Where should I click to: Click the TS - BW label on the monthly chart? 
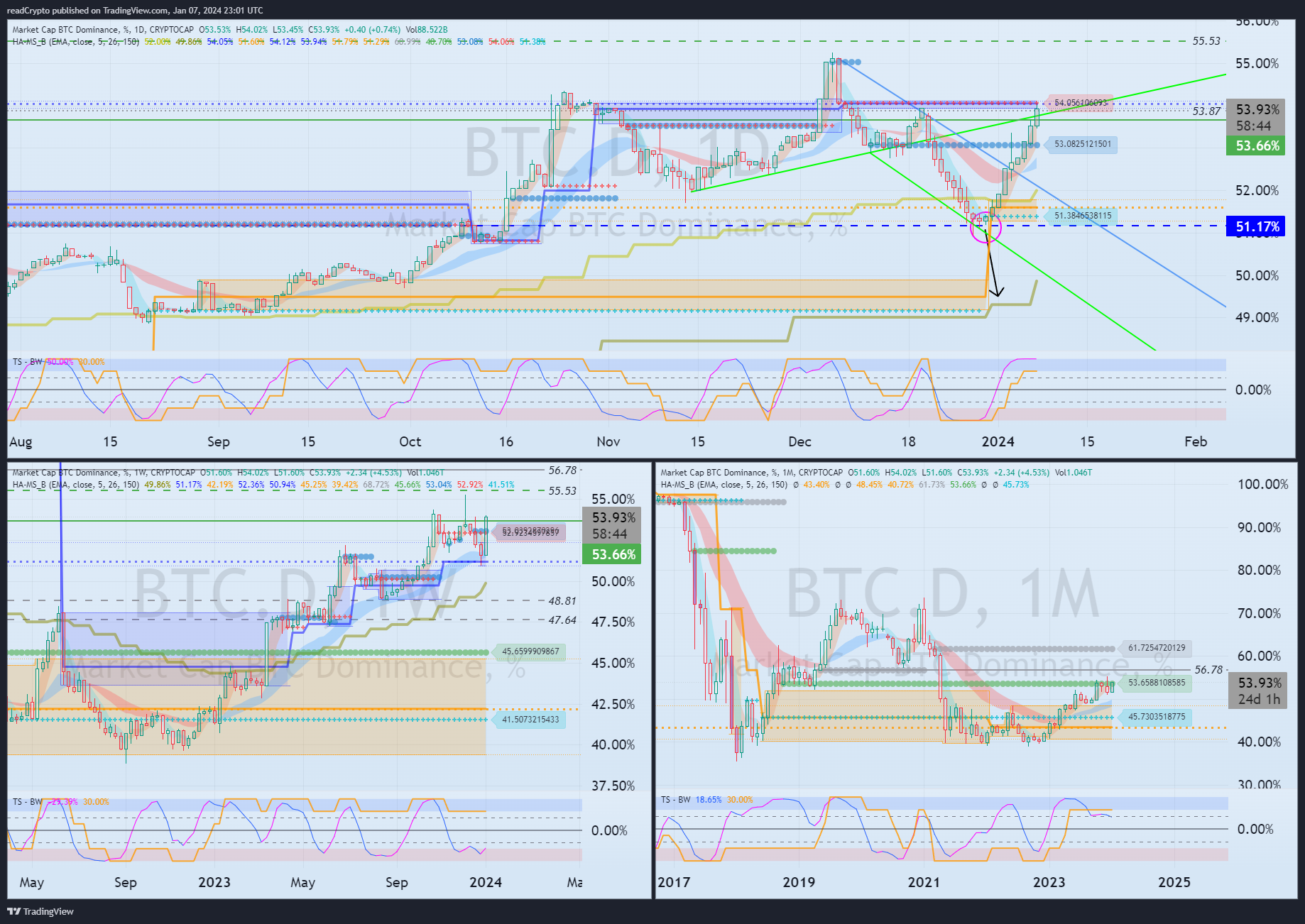coord(675,800)
